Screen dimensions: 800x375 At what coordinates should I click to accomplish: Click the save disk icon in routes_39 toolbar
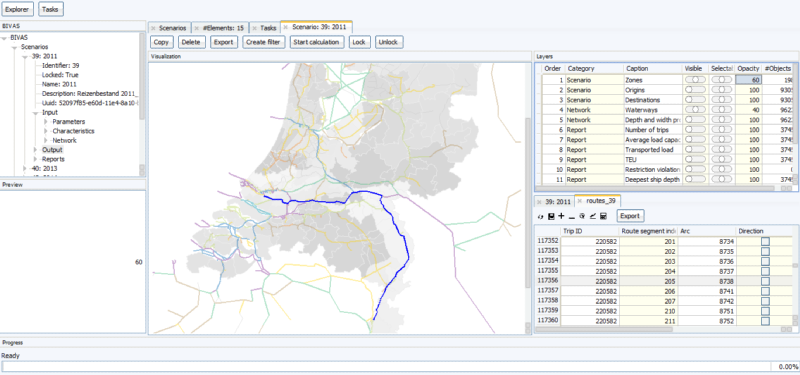pyautogui.click(x=551, y=216)
